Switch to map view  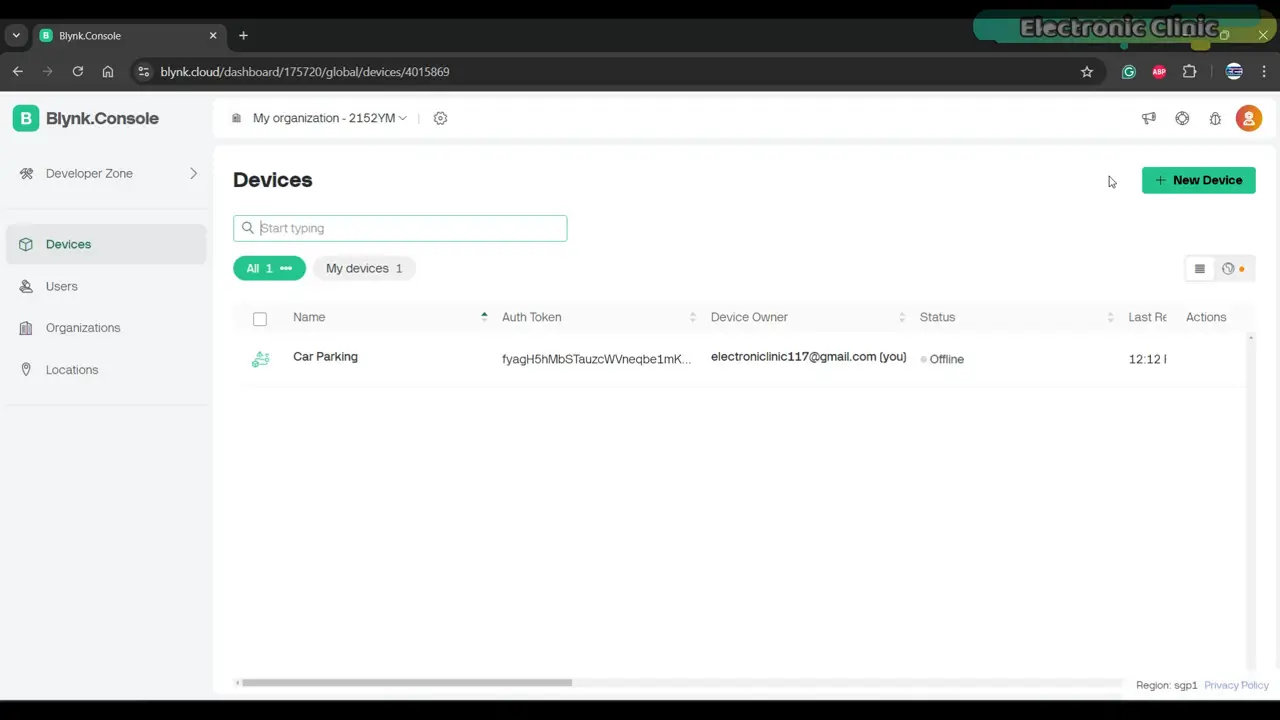click(1233, 269)
